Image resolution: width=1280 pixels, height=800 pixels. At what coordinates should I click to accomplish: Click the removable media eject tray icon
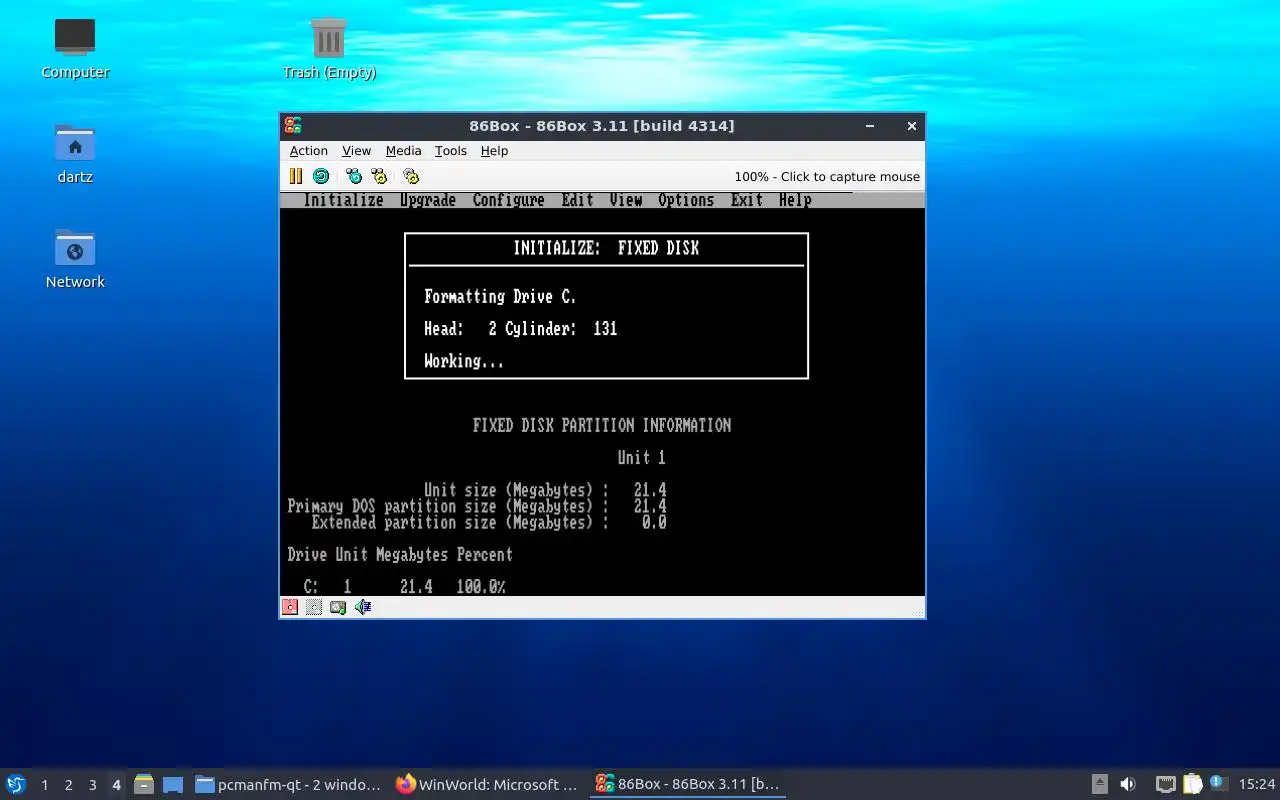(x=1099, y=784)
